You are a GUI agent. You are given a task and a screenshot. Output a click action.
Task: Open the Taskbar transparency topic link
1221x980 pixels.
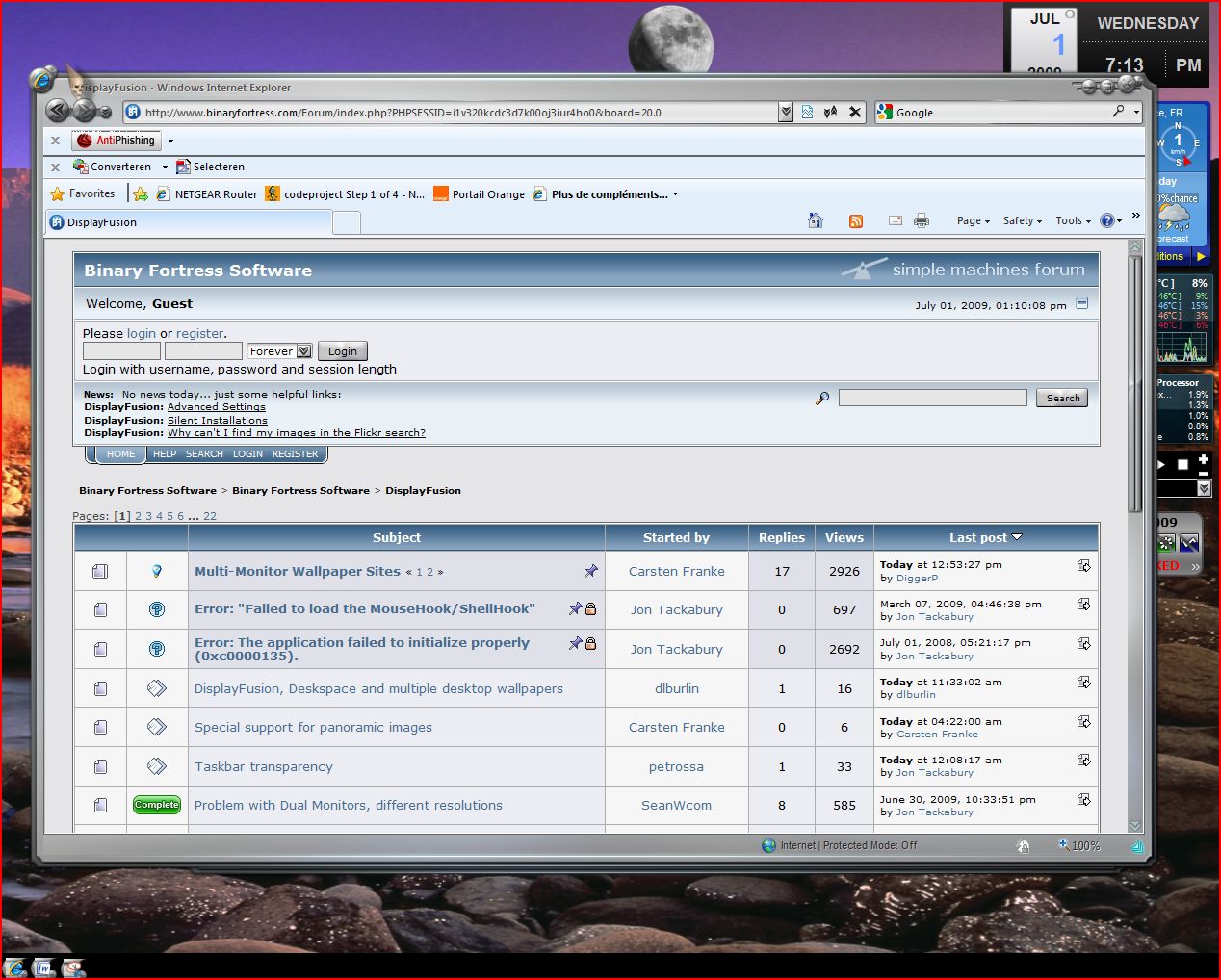click(x=264, y=767)
